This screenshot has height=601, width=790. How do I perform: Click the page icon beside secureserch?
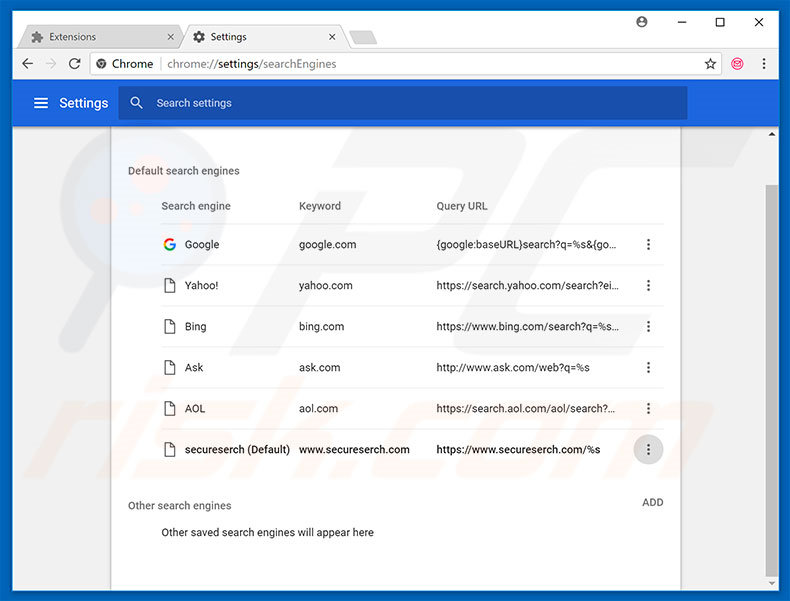pos(170,449)
